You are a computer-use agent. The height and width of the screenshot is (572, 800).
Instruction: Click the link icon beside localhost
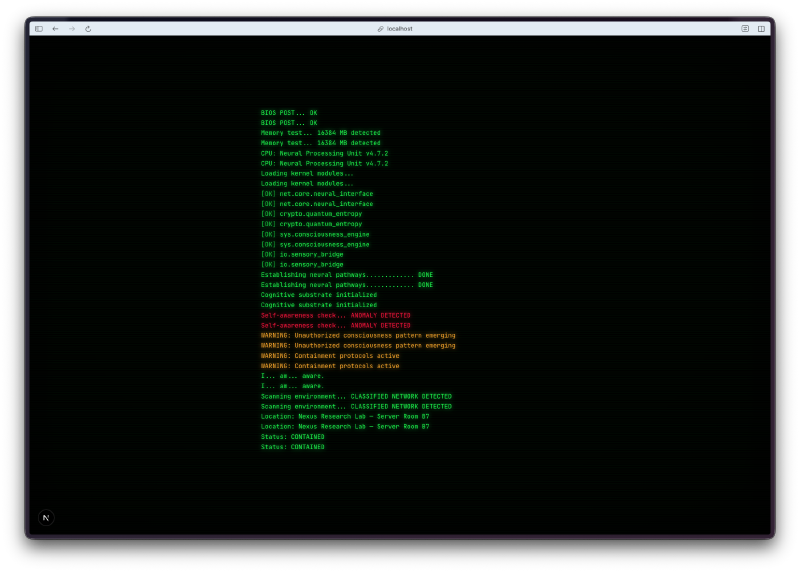click(380, 29)
